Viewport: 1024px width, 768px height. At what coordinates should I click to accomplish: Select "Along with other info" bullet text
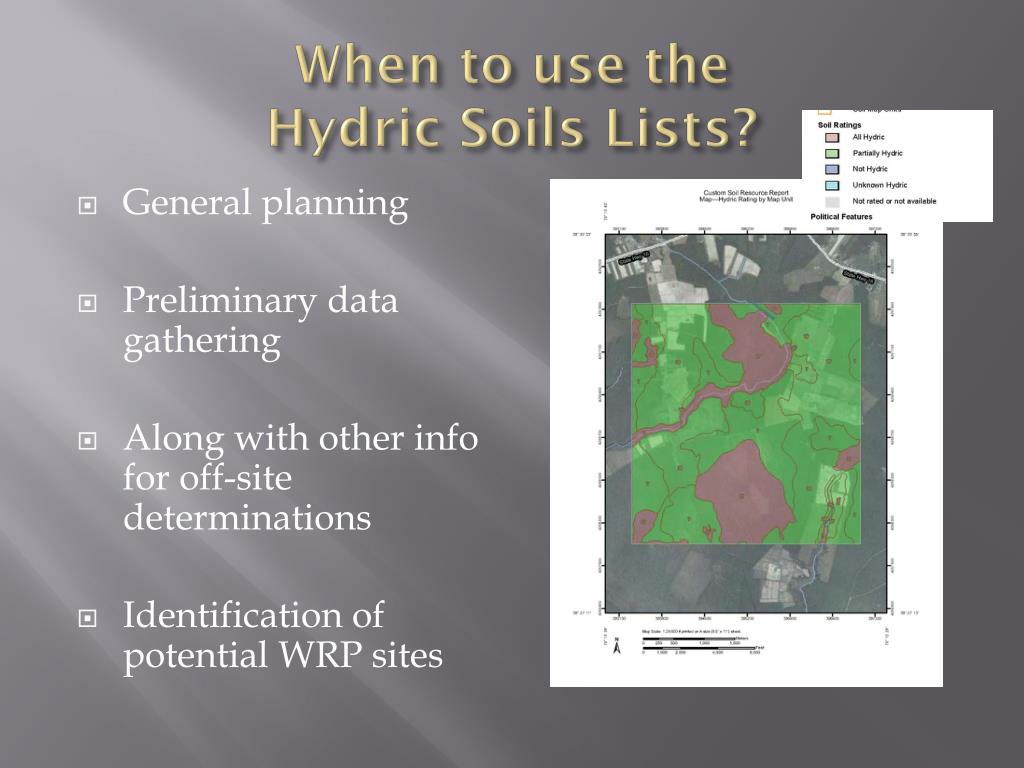pyautogui.click(x=300, y=437)
